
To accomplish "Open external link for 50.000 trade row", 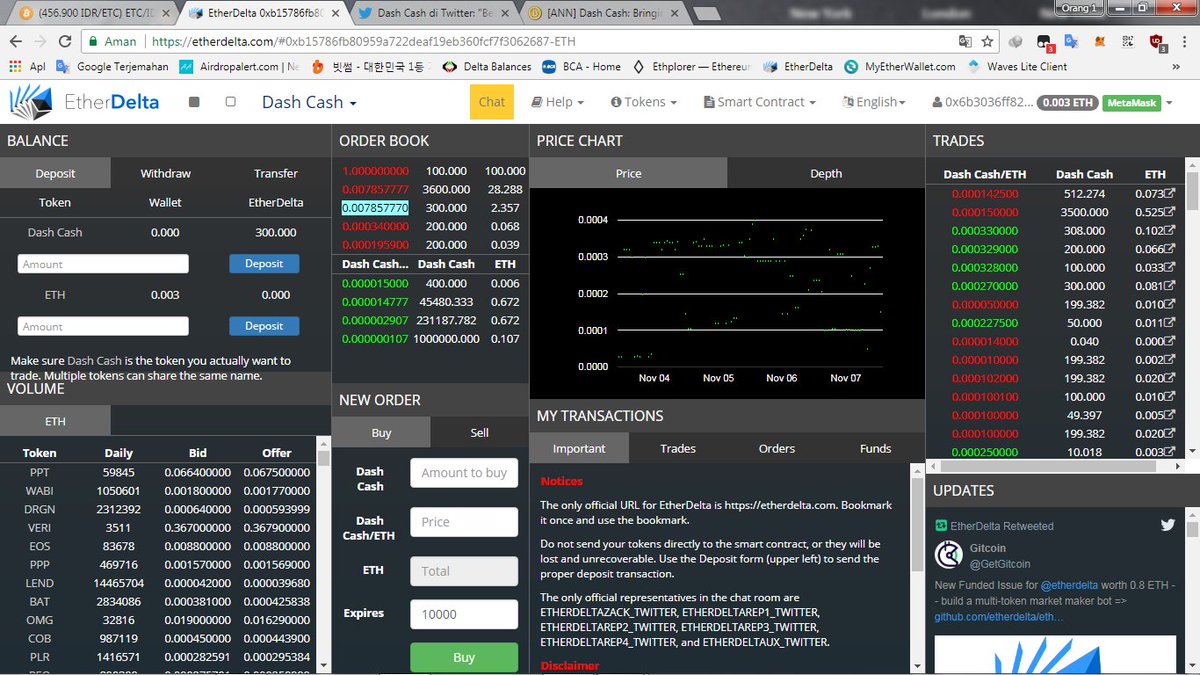I will [x=1169, y=322].
